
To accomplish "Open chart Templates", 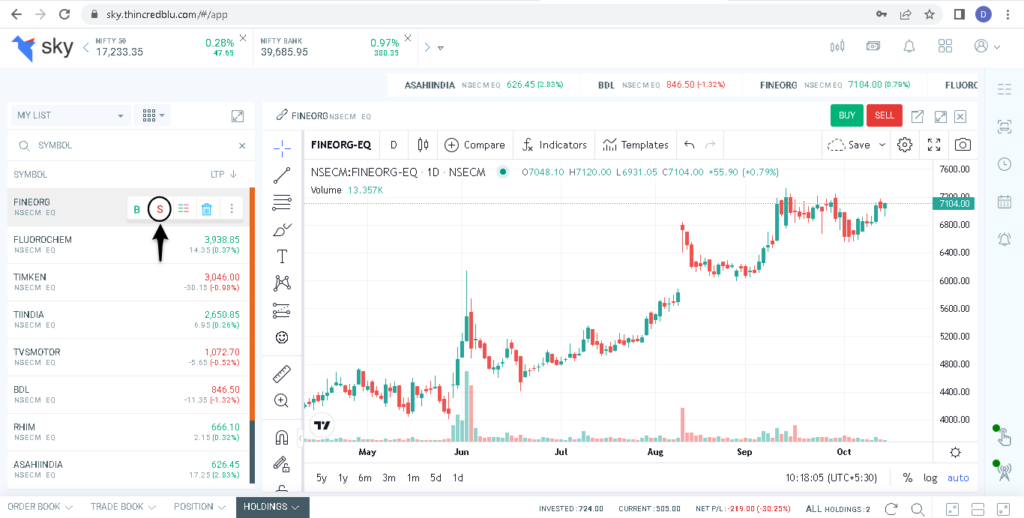I will point(635,145).
